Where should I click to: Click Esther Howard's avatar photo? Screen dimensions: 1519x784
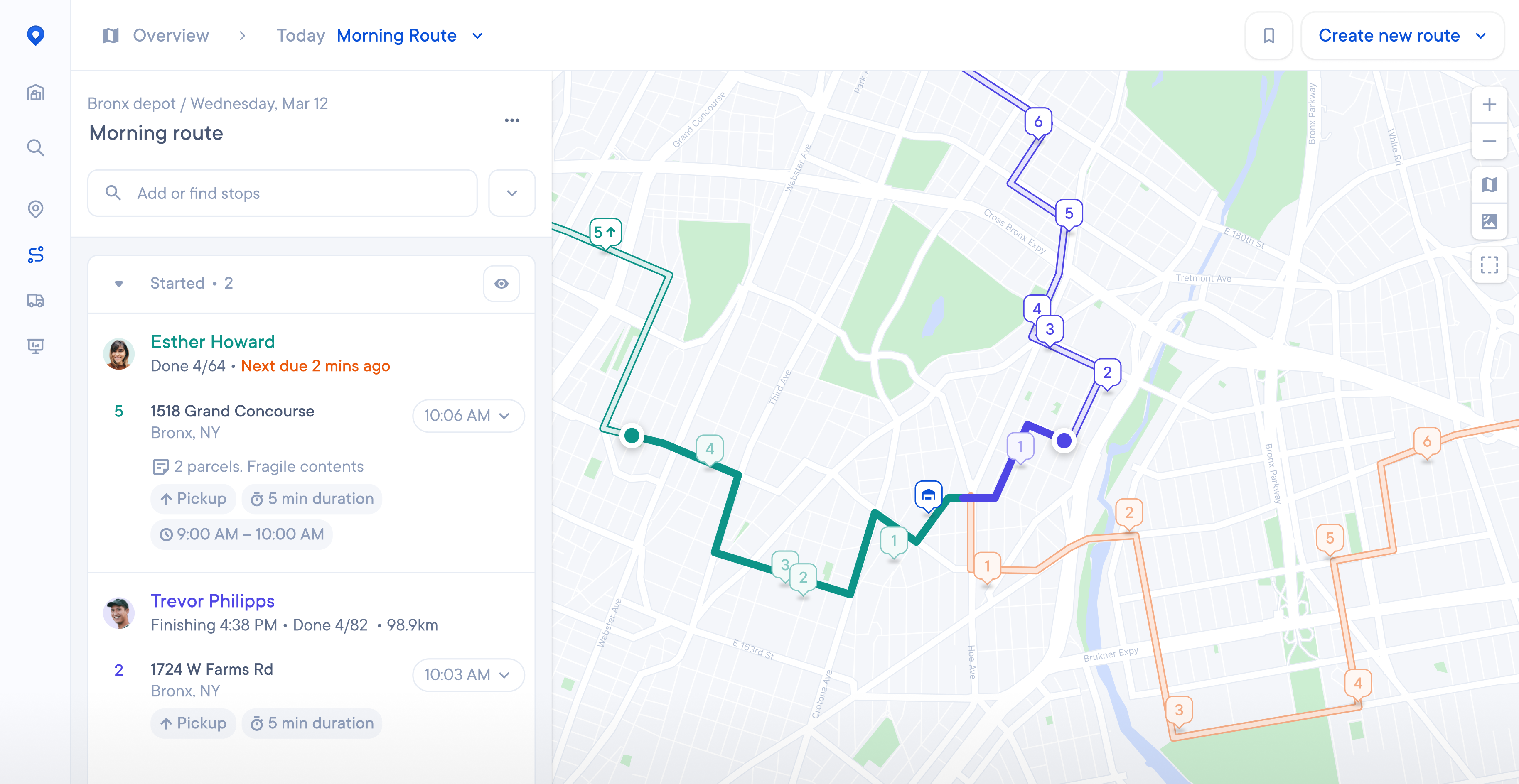(118, 354)
